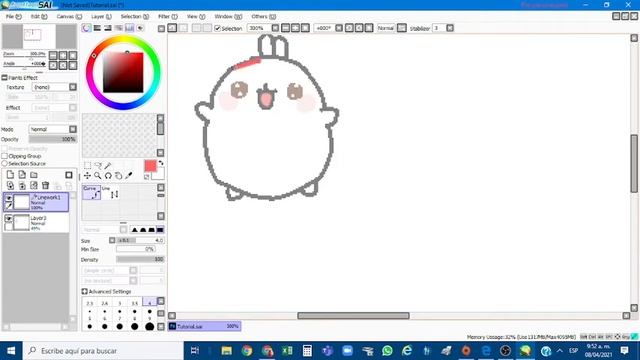Viewport: 640px width, 360px height.
Task: Adjust the brush Size slider
Action: point(140,240)
